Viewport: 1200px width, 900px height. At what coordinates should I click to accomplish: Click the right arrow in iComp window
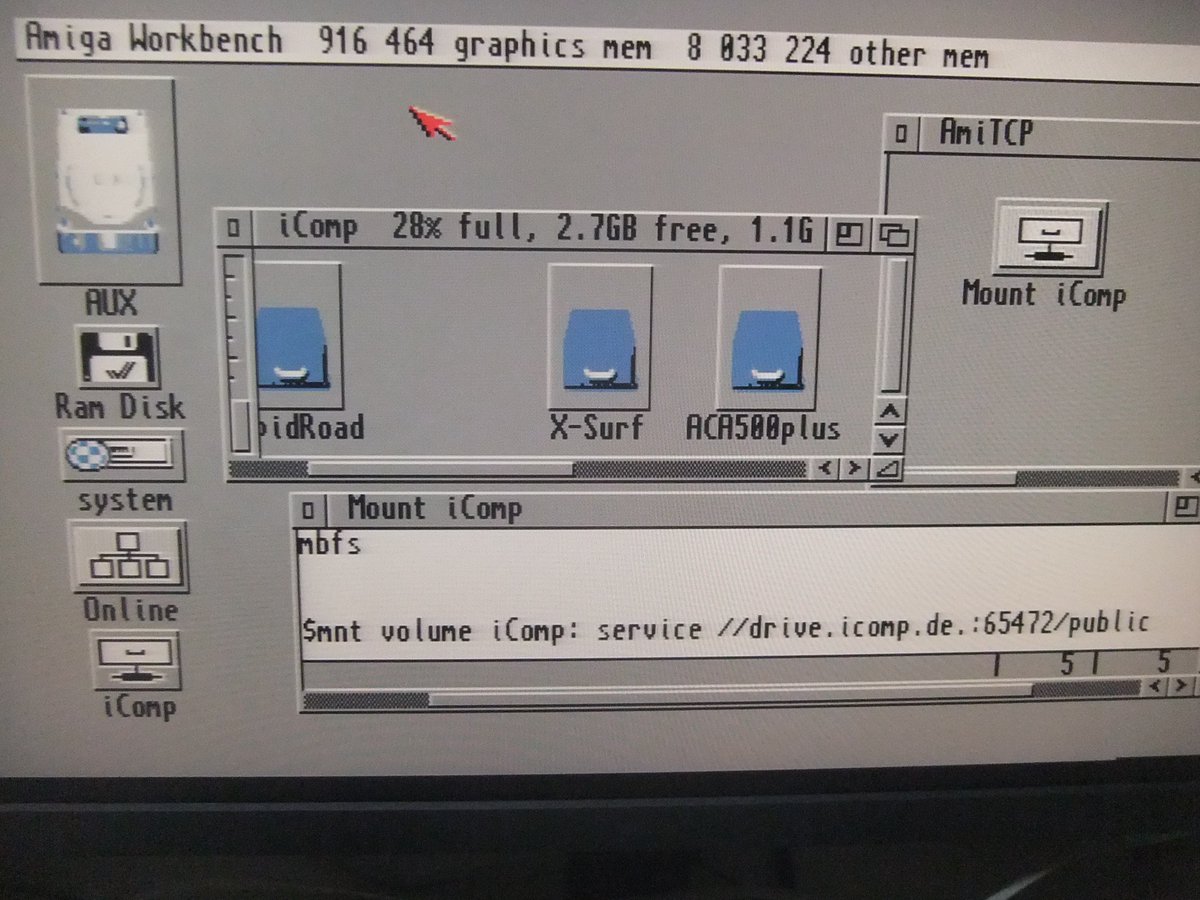coord(853,467)
